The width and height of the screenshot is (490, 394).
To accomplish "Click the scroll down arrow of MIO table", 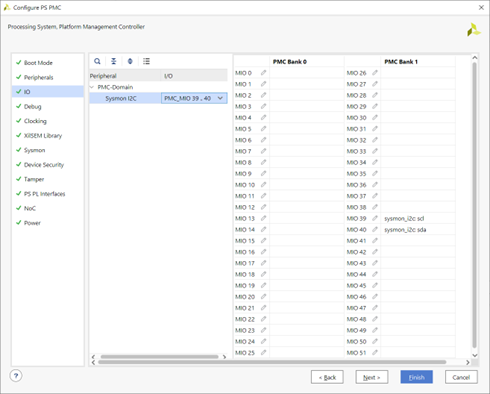I will click(x=475, y=355).
